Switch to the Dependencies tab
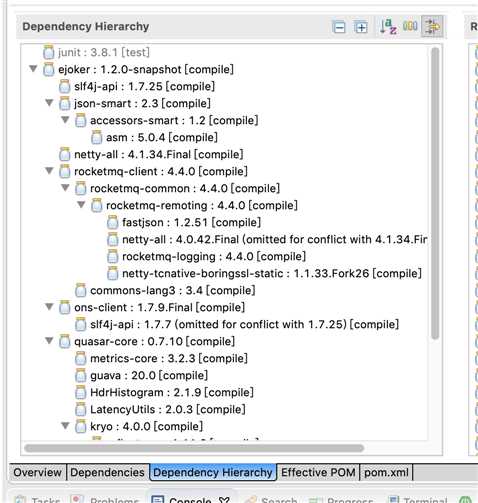The width and height of the screenshot is (478, 503). click(x=107, y=472)
